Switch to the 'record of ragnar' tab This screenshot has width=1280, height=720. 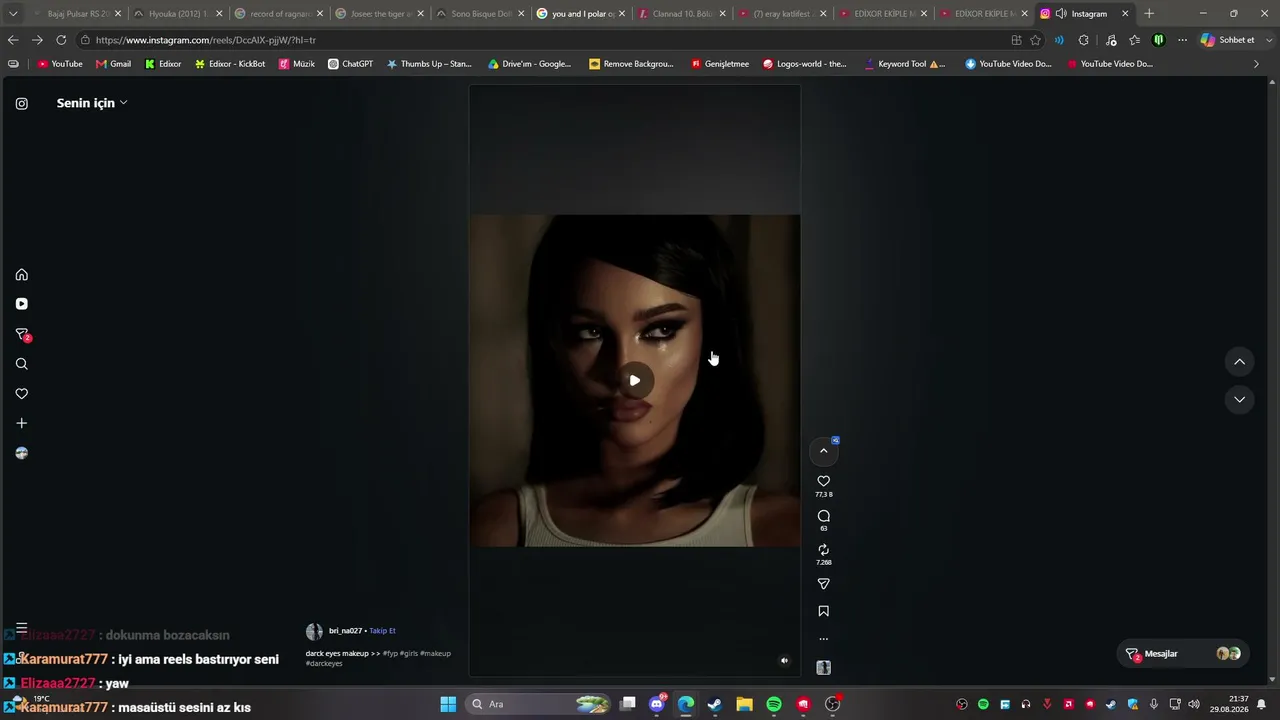coord(279,14)
